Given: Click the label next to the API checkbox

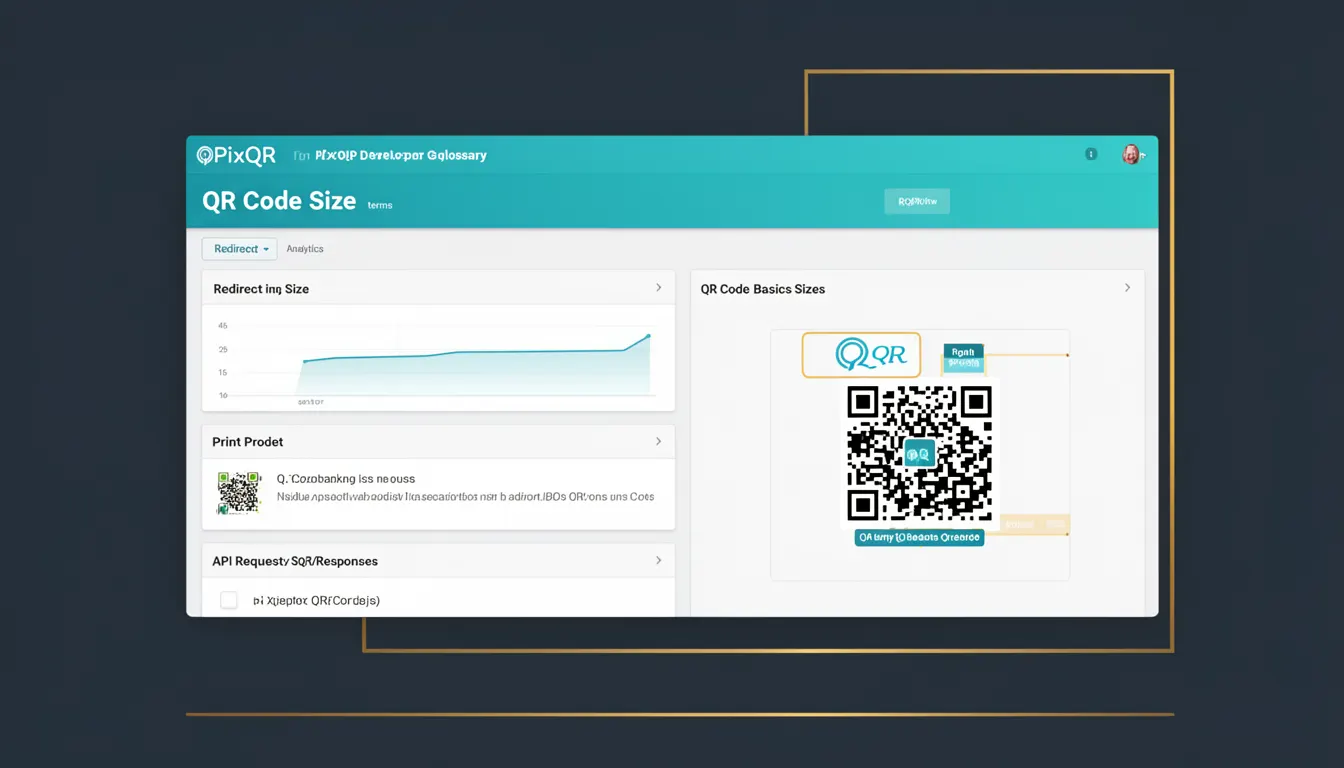Looking at the screenshot, I should (x=316, y=601).
